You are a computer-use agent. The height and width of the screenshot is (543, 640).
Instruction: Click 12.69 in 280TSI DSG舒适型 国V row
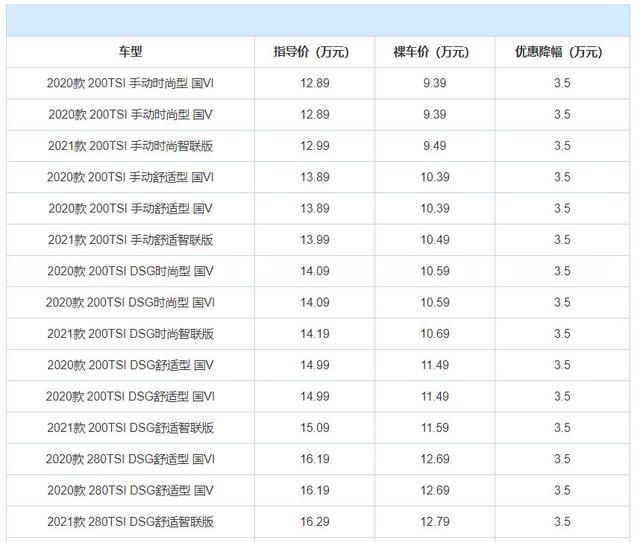(435, 490)
